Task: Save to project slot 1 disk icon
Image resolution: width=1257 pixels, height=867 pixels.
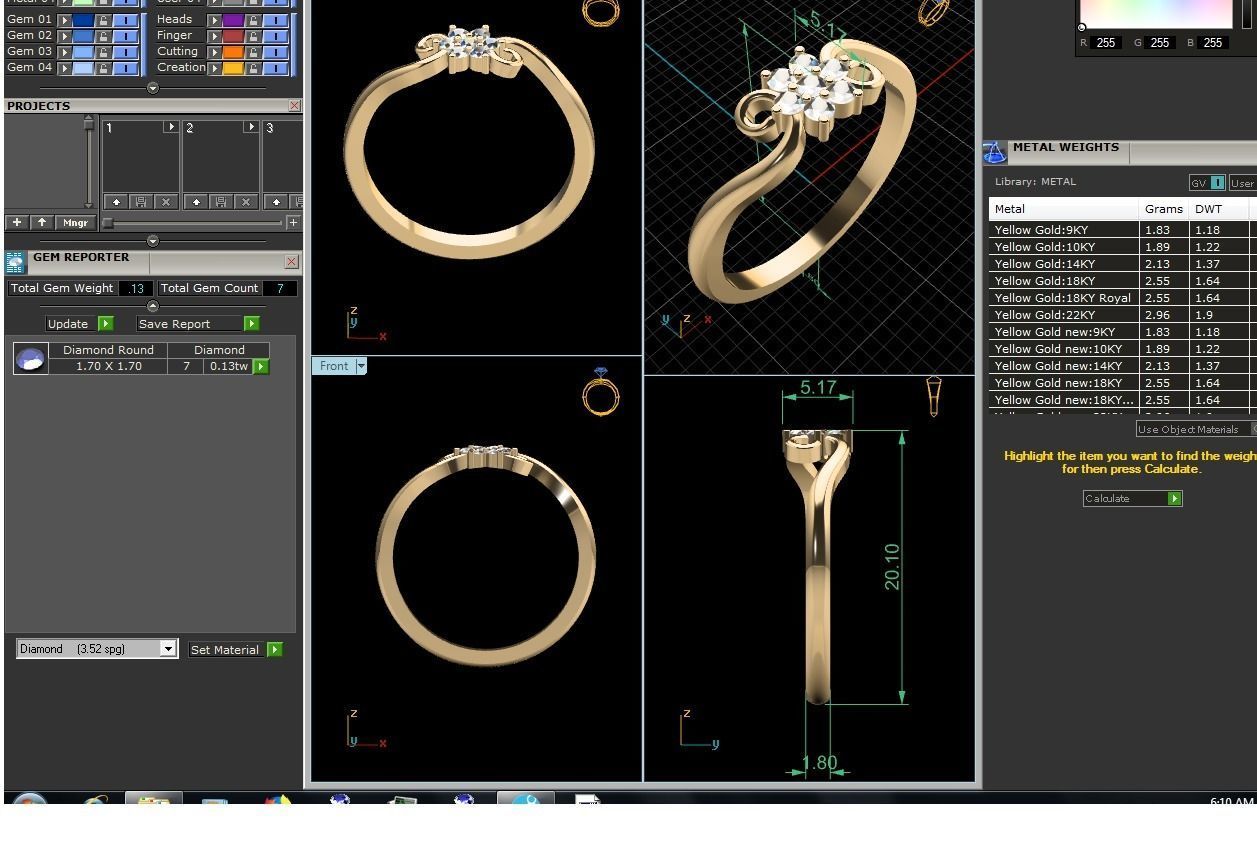Action: [141, 202]
